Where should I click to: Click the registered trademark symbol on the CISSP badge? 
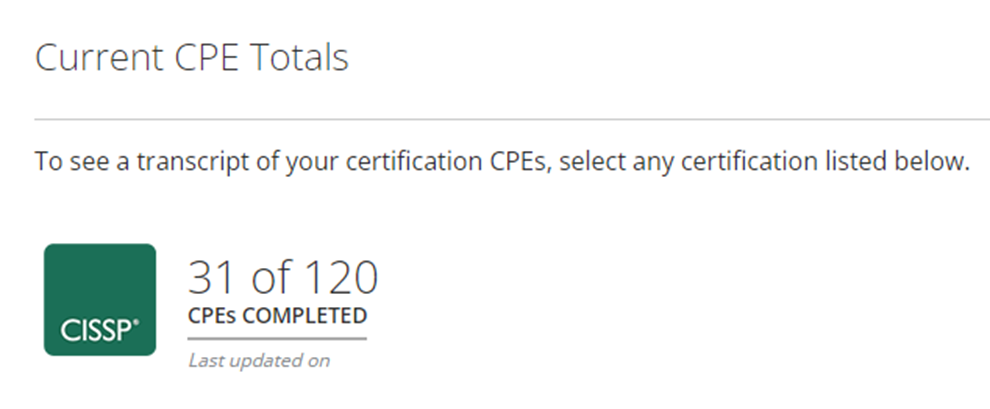click(136, 323)
